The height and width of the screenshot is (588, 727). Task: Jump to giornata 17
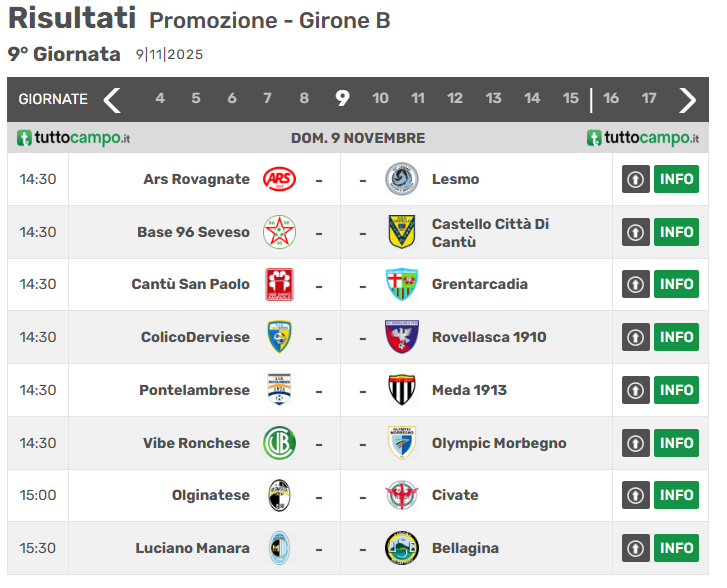coord(649,98)
